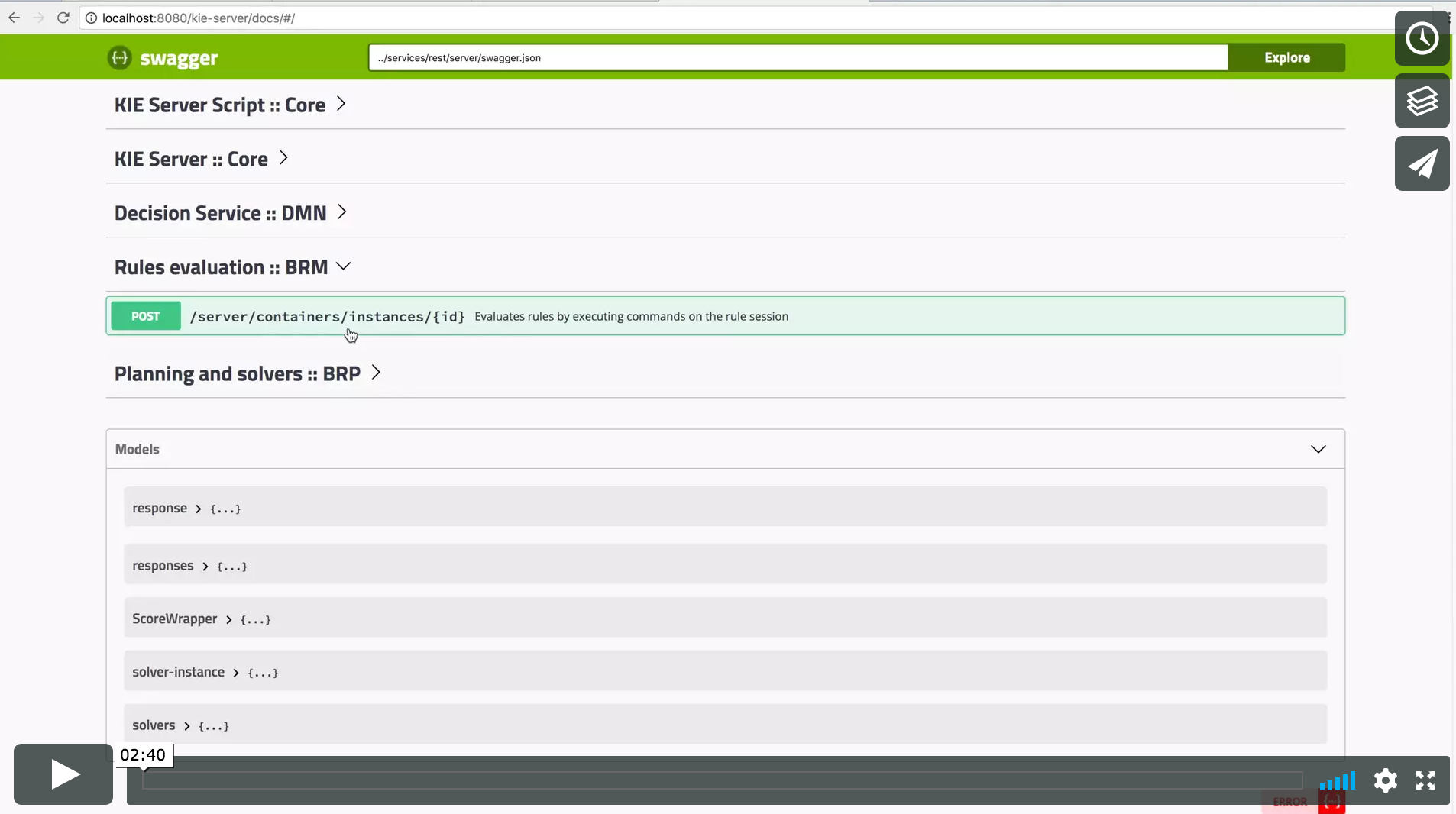Click the browser back arrow
The width and height of the screenshot is (1456, 814).
click(x=15, y=18)
